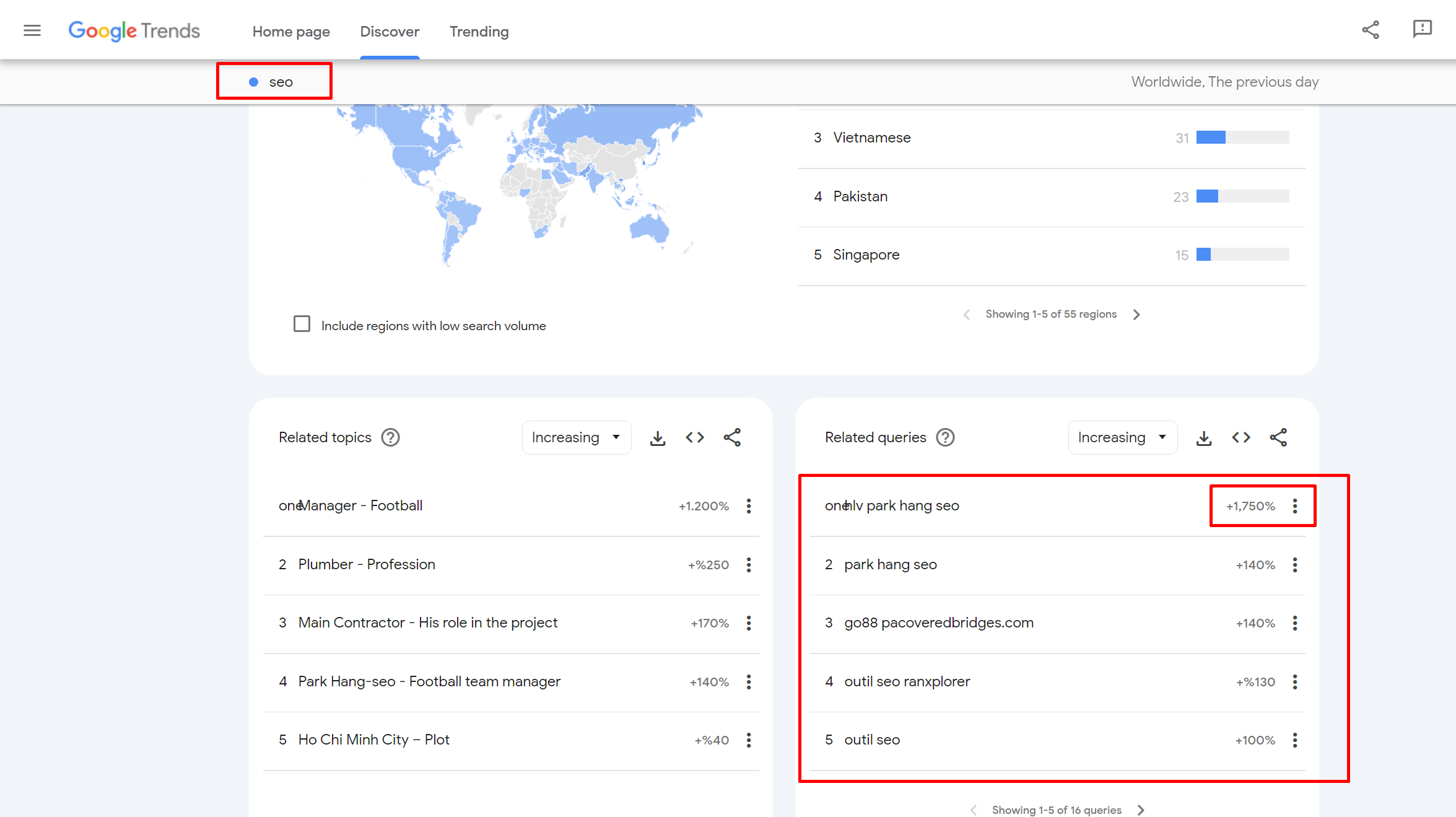Viewport: 1456px width, 817px height.
Task: Click the share icon for Related topics
Action: click(732, 437)
